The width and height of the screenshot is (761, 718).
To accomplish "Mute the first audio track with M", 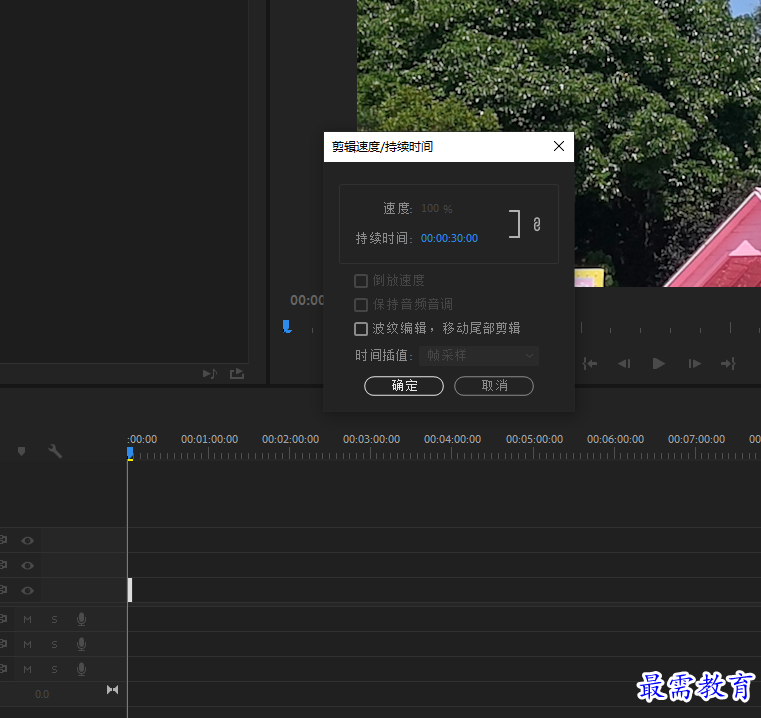I will tap(27, 619).
